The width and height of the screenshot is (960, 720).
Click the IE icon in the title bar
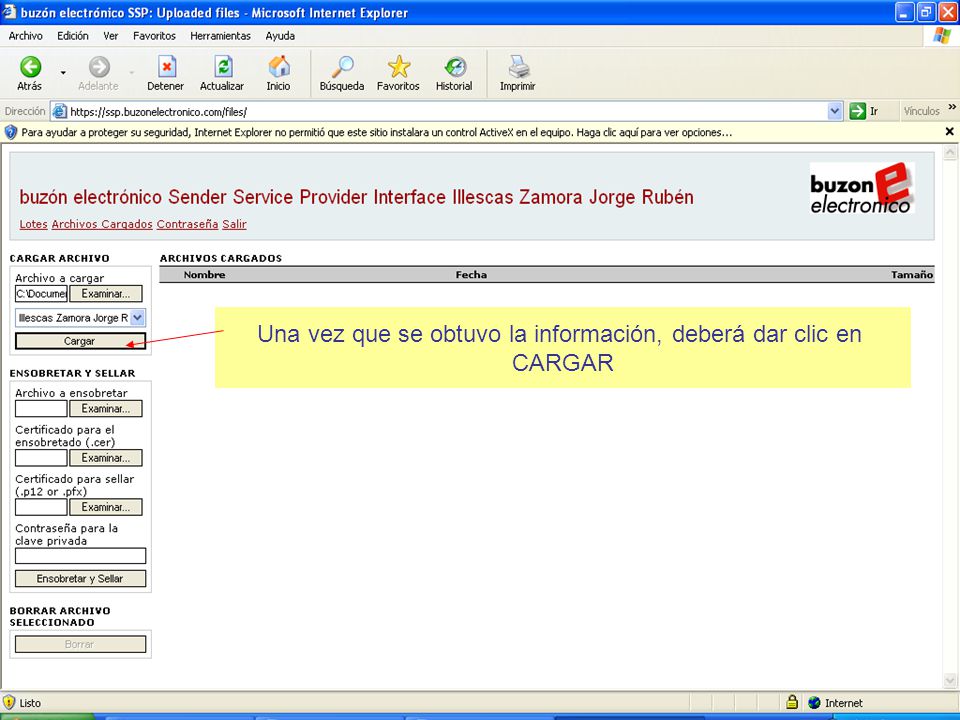[9, 12]
